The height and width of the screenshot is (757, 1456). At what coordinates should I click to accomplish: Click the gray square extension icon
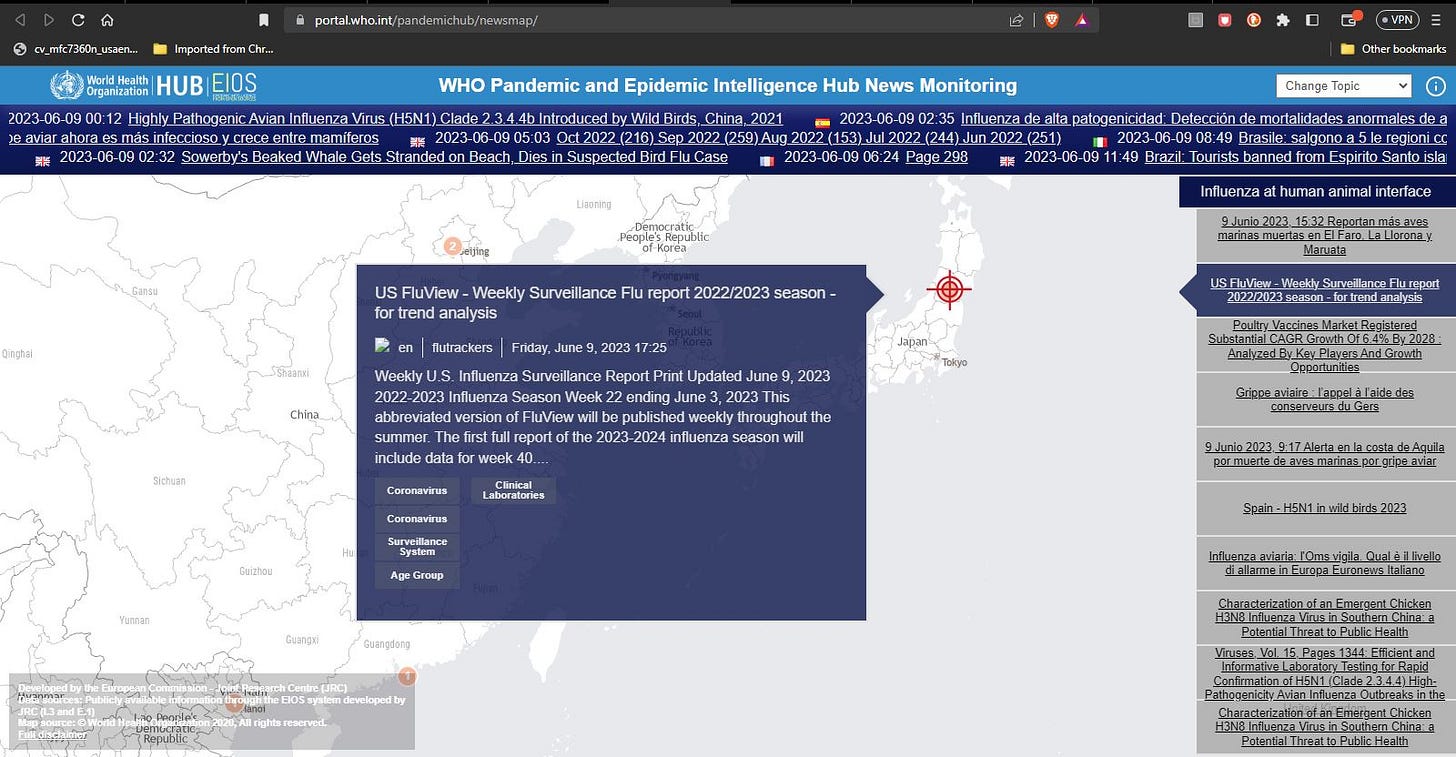pos(1195,19)
